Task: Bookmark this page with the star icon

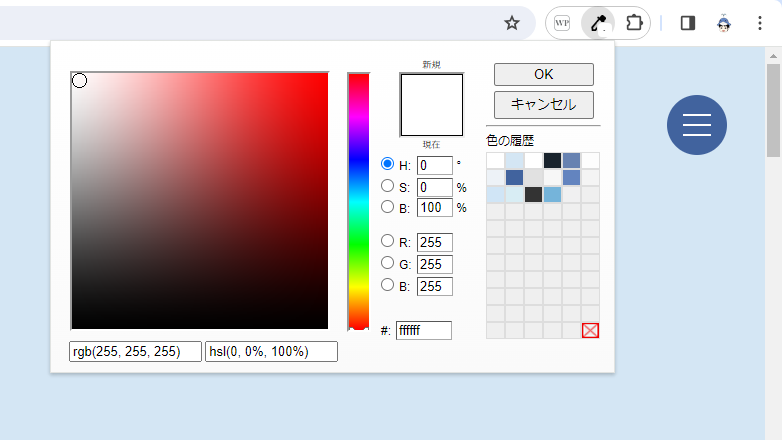Action: [x=512, y=23]
